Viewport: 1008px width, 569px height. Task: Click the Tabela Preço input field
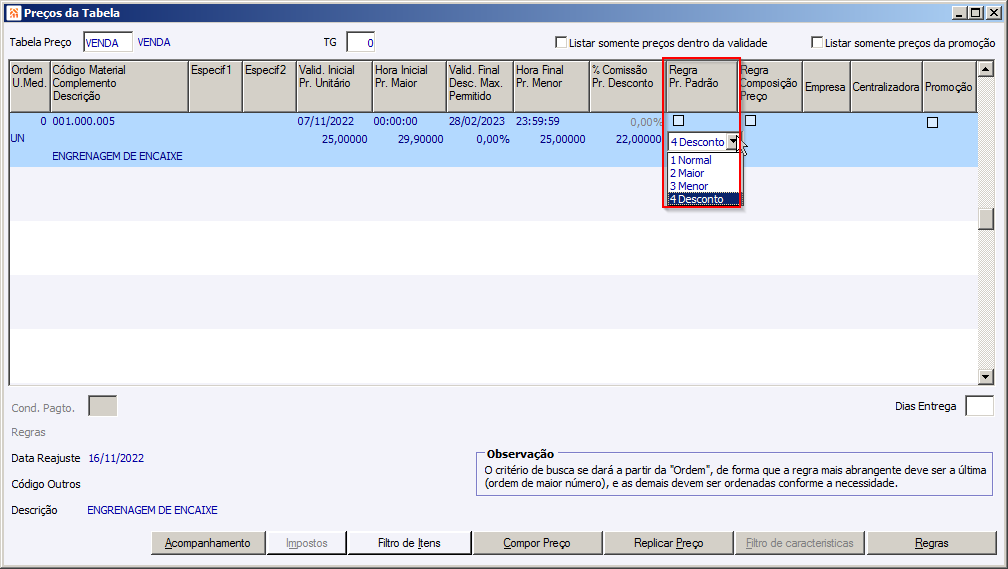[108, 42]
